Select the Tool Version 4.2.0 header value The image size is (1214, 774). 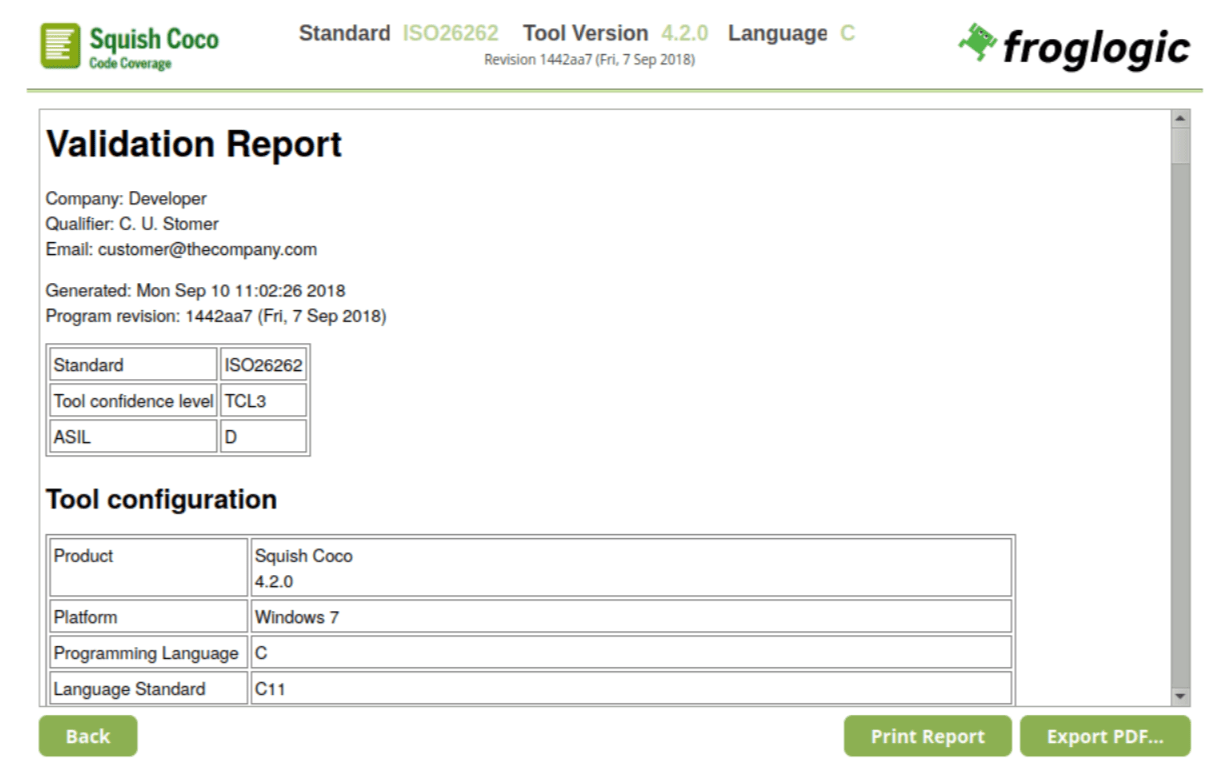click(684, 33)
